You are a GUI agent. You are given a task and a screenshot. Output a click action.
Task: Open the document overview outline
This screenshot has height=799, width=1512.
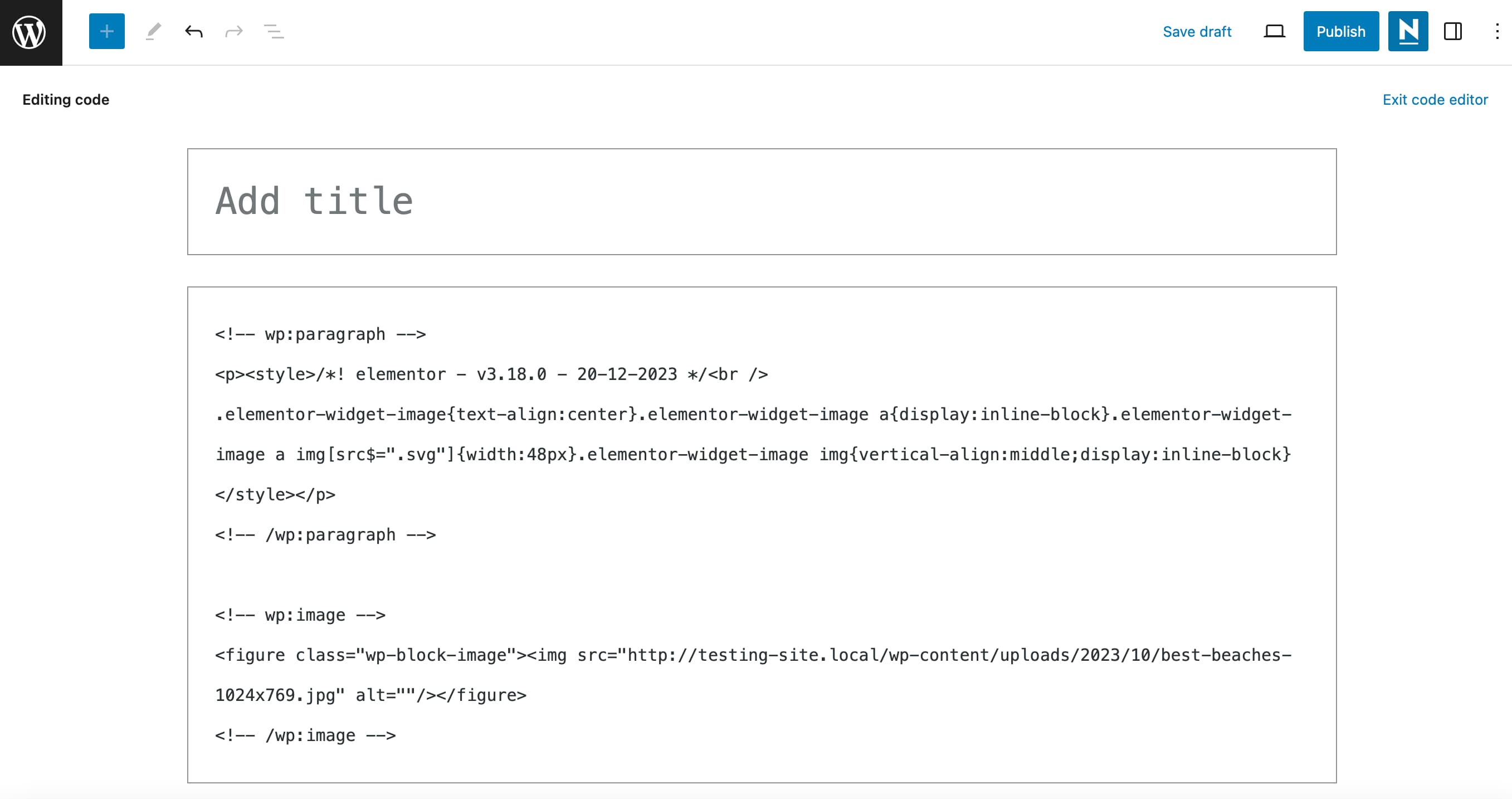coord(273,31)
